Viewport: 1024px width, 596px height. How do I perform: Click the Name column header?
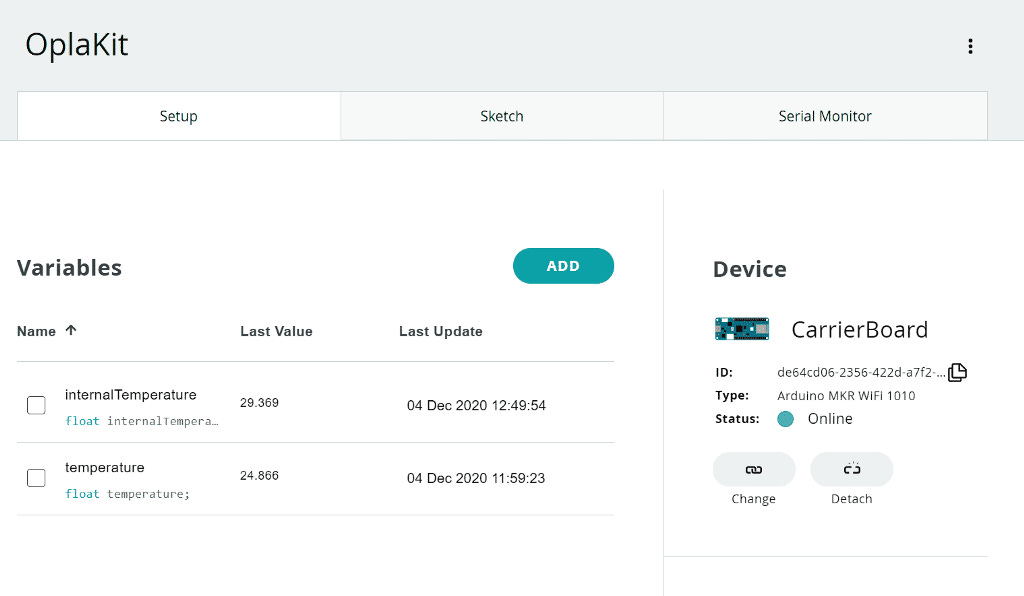coord(37,332)
